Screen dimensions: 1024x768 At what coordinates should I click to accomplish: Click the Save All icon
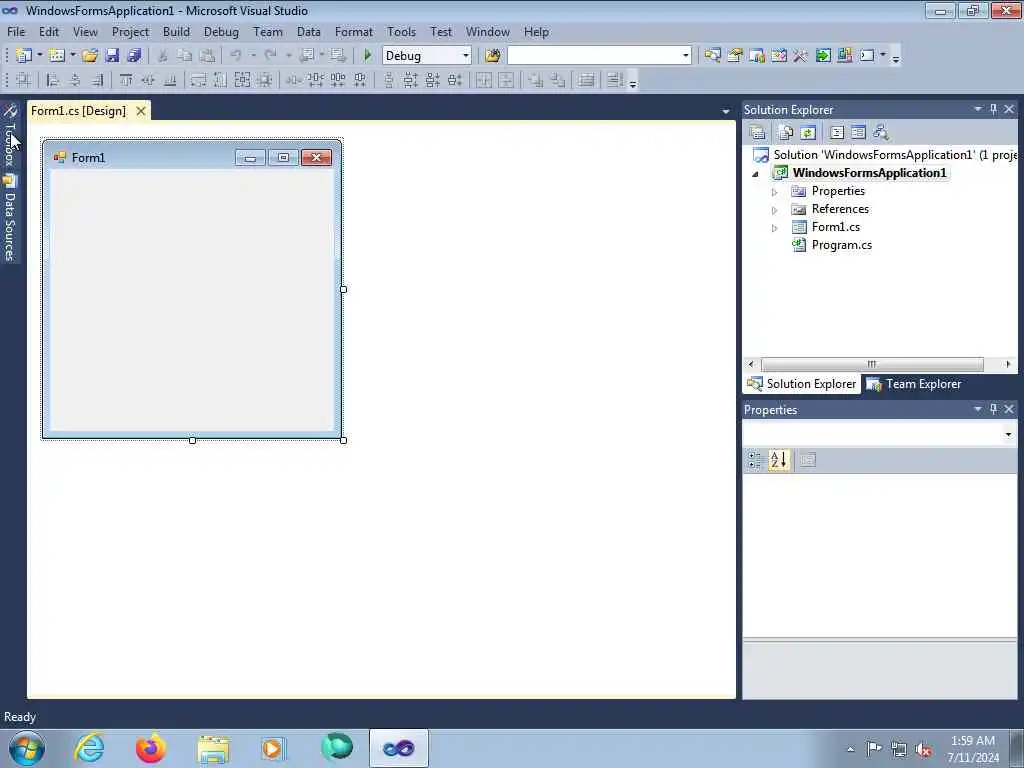pos(134,56)
